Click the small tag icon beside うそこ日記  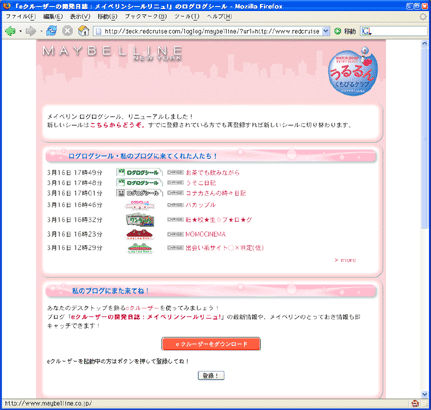point(175,183)
